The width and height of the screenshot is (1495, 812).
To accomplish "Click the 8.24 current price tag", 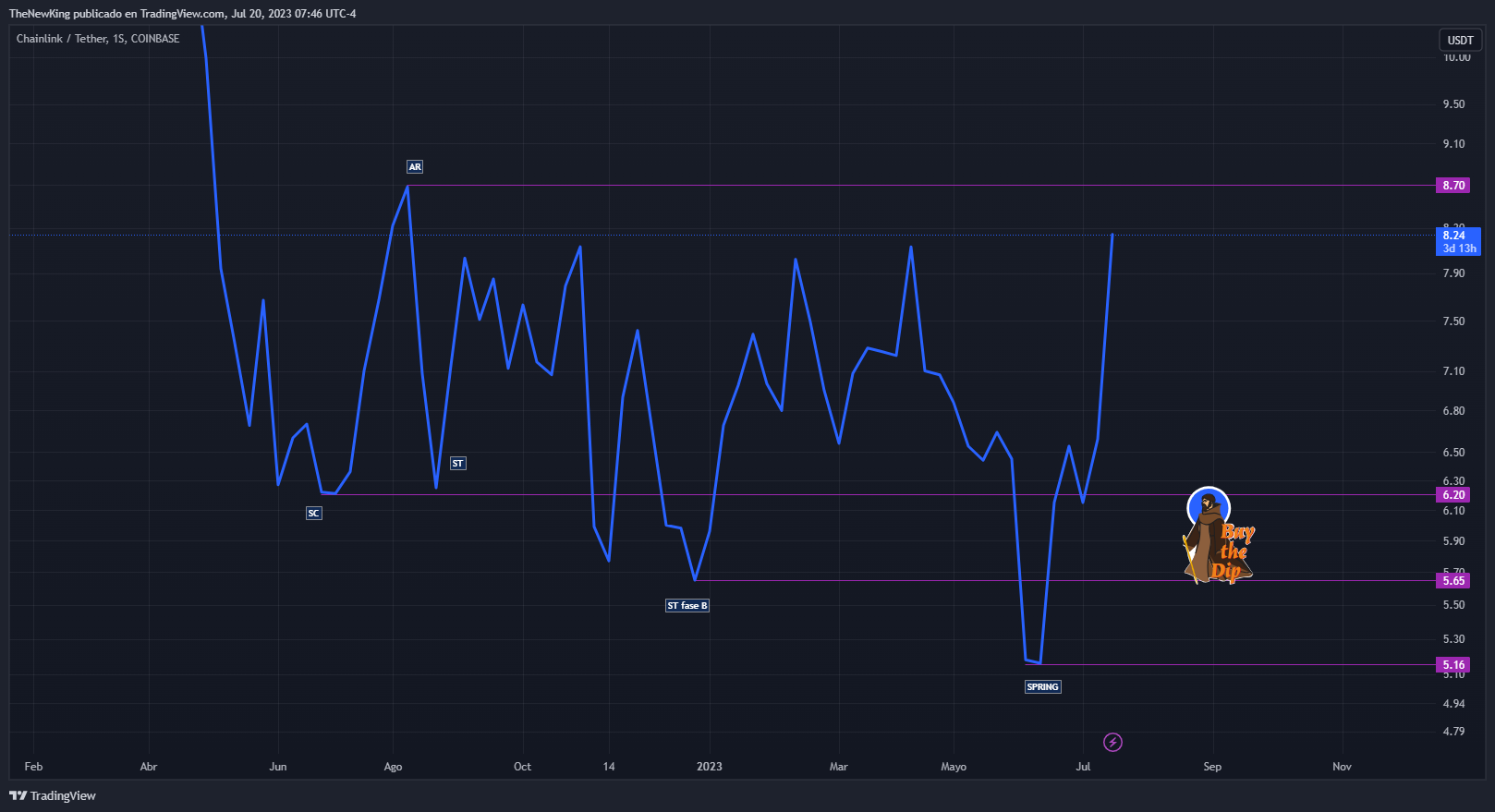I will [1459, 241].
